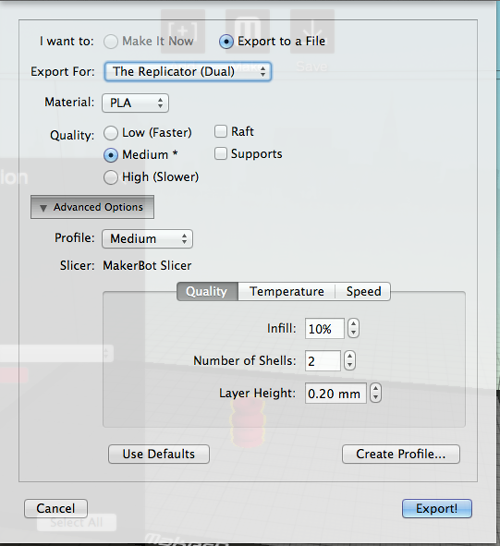Increase Infill with stepper up arrow
Image resolution: width=500 pixels, height=546 pixels.
click(x=353, y=324)
